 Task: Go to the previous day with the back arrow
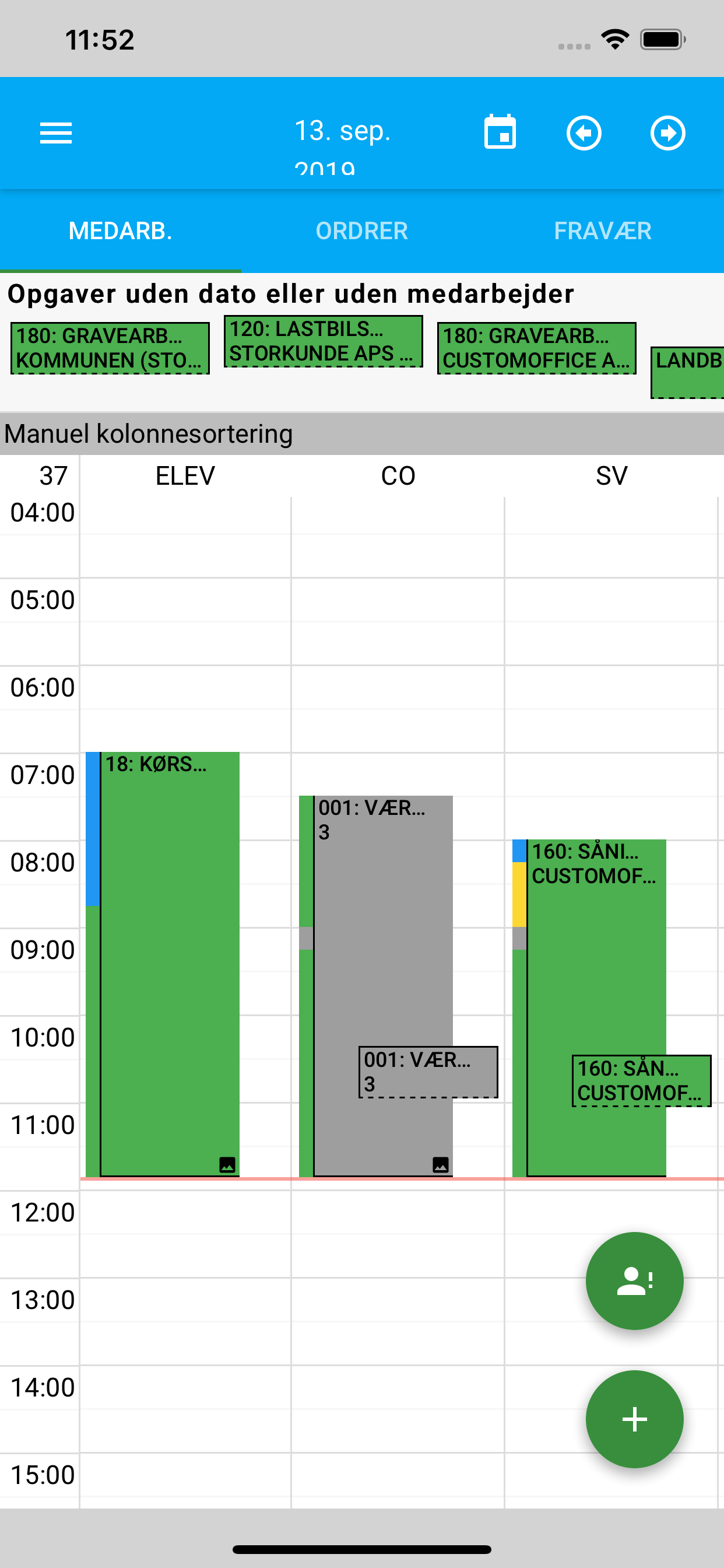click(584, 132)
